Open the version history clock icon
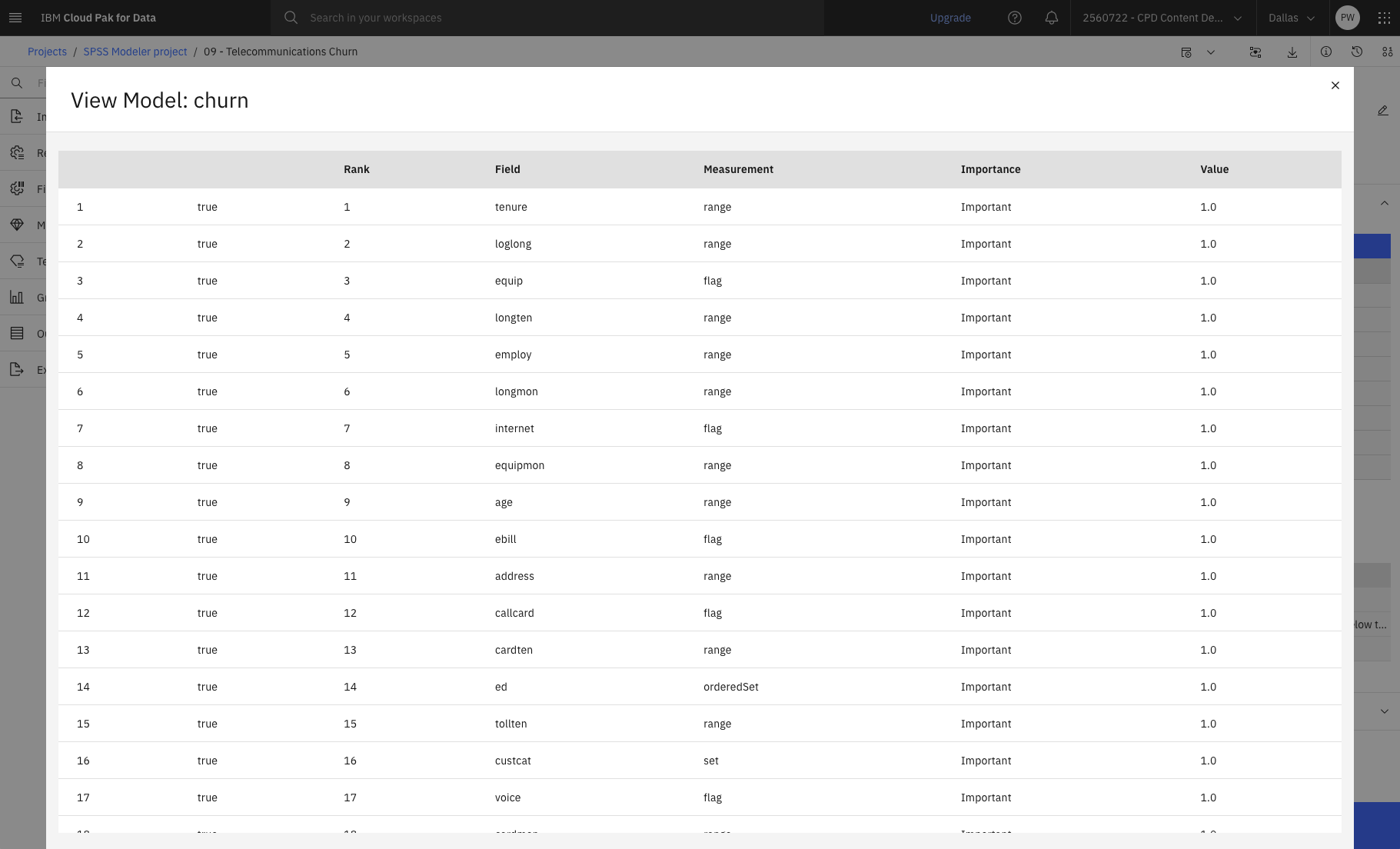Image resolution: width=1400 pixels, height=849 pixels. [x=1357, y=52]
